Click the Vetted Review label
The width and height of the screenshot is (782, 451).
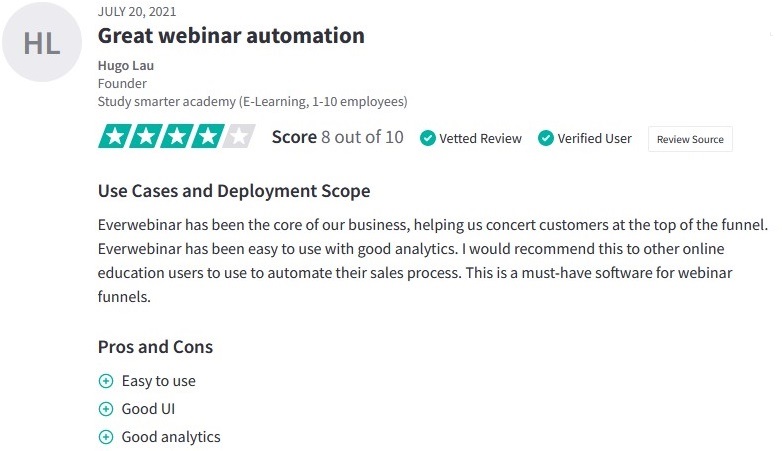point(480,138)
